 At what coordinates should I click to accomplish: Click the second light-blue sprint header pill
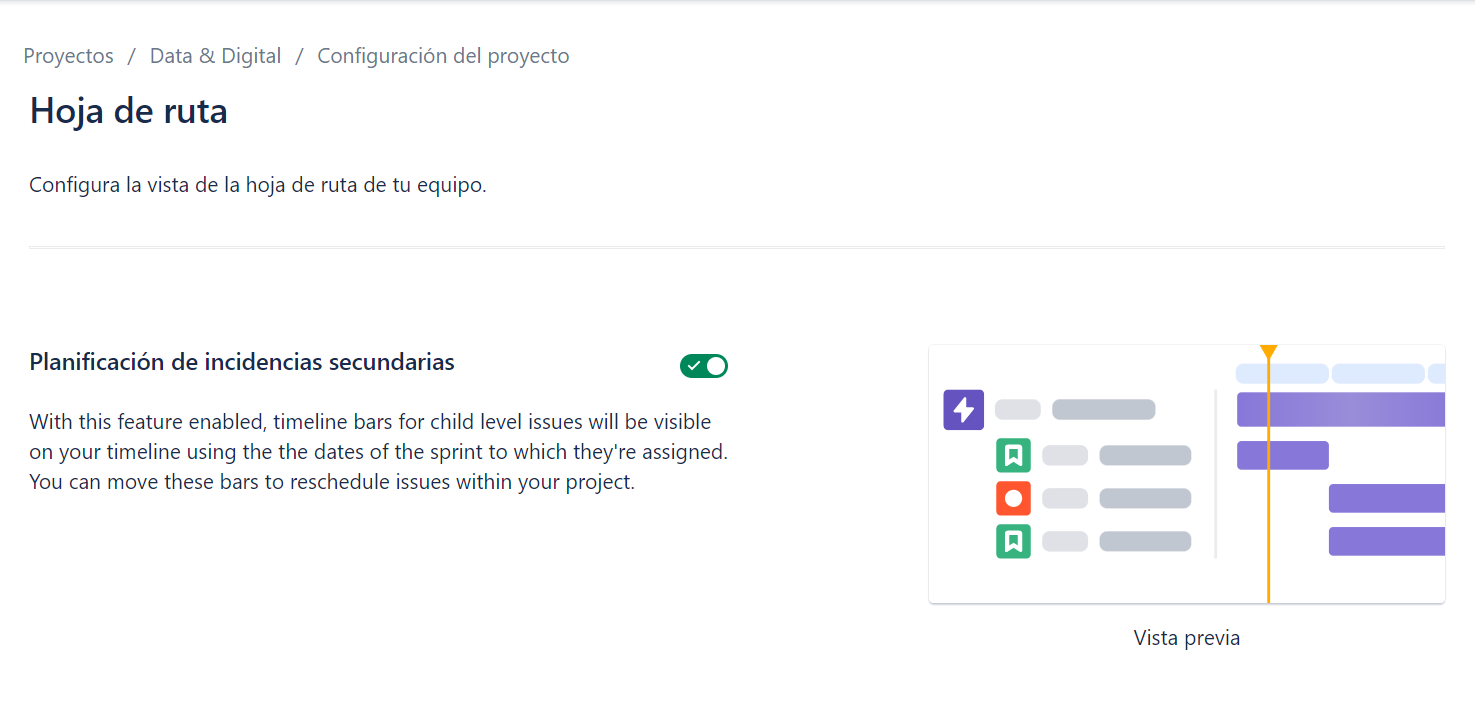(1378, 374)
